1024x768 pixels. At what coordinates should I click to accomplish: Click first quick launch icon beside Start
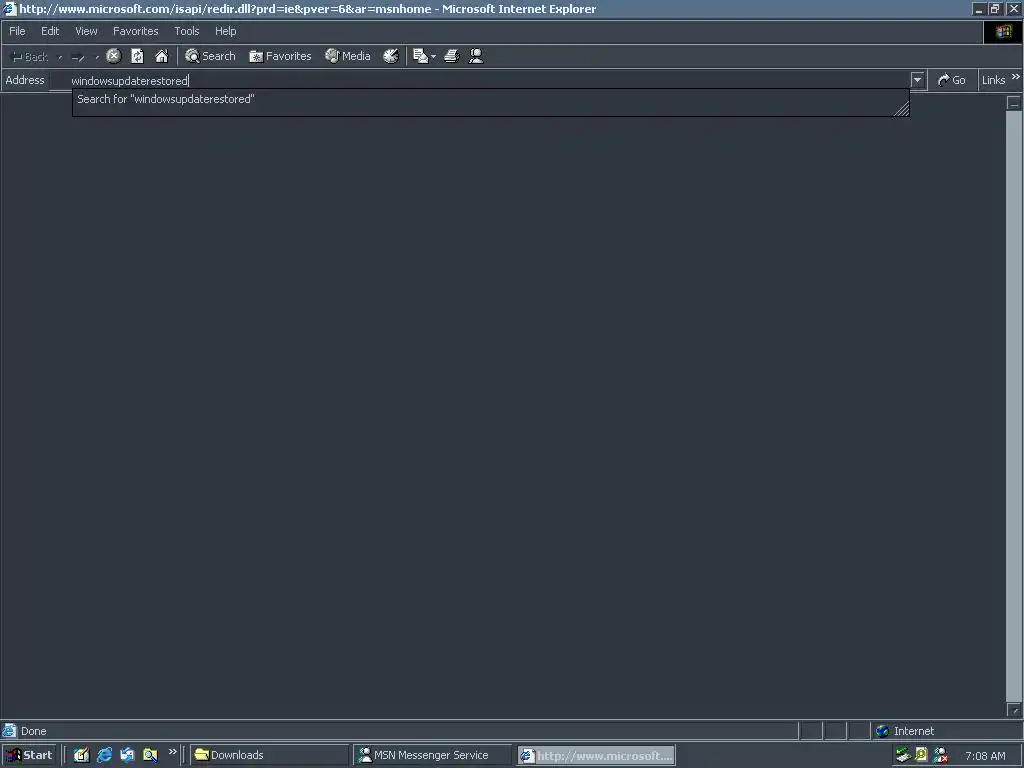[81, 755]
